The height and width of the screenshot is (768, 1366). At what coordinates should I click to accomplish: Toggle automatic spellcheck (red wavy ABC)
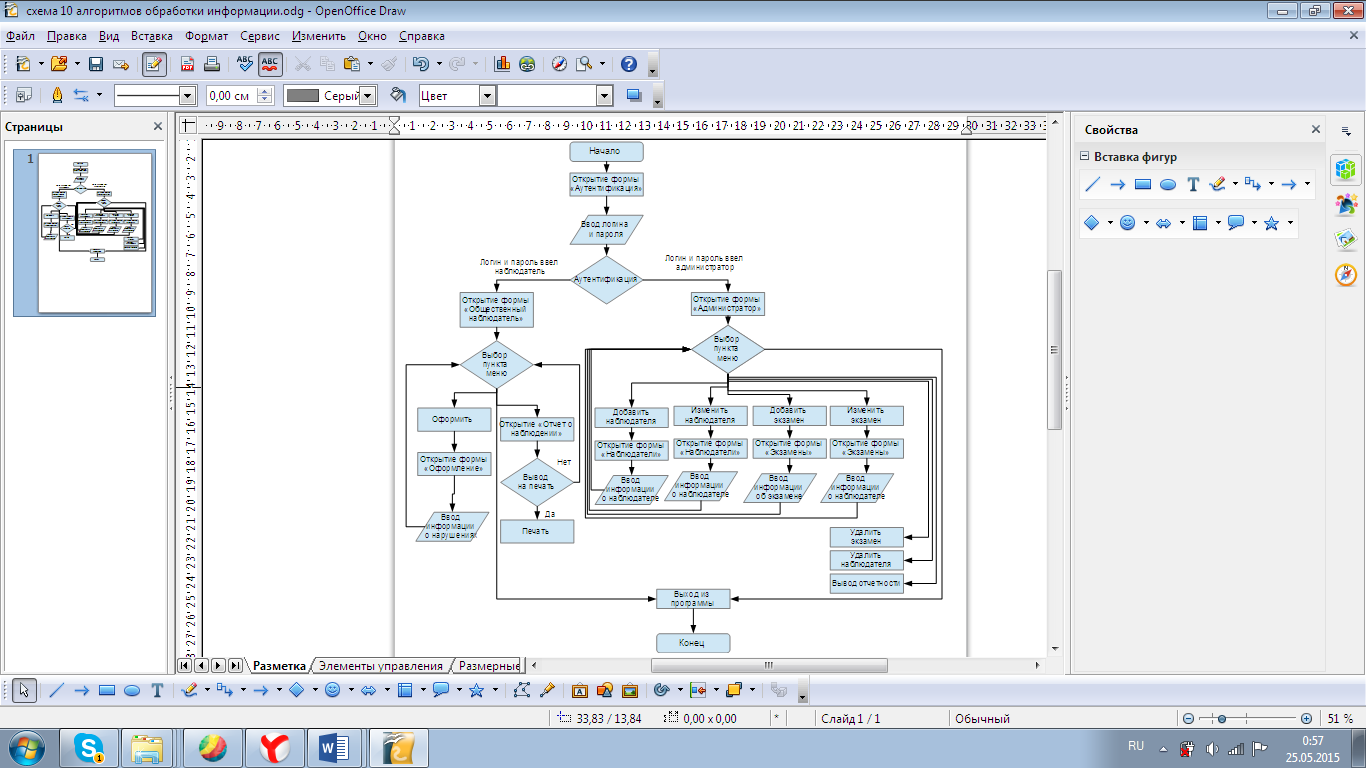[x=270, y=64]
